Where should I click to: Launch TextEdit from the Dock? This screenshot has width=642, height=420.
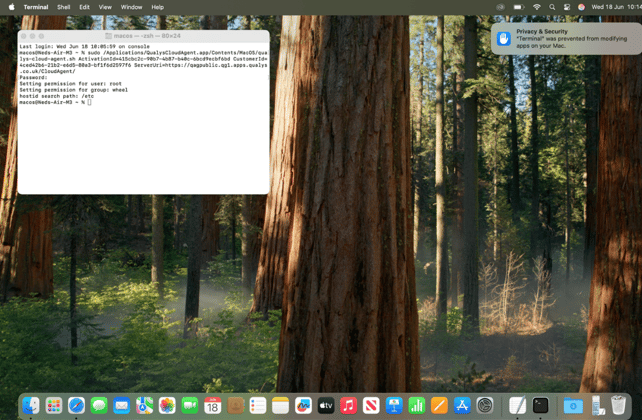pyautogui.click(x=518, y=406)
